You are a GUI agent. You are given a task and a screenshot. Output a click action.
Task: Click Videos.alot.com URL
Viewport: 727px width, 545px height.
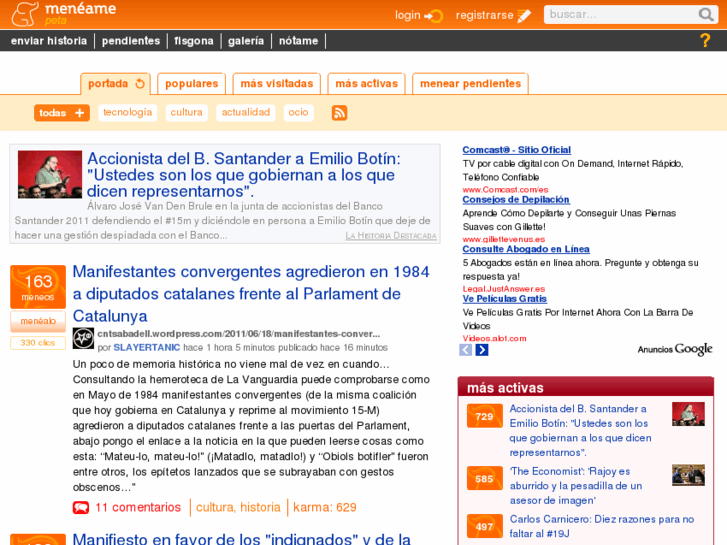click(x=494, y=339)
